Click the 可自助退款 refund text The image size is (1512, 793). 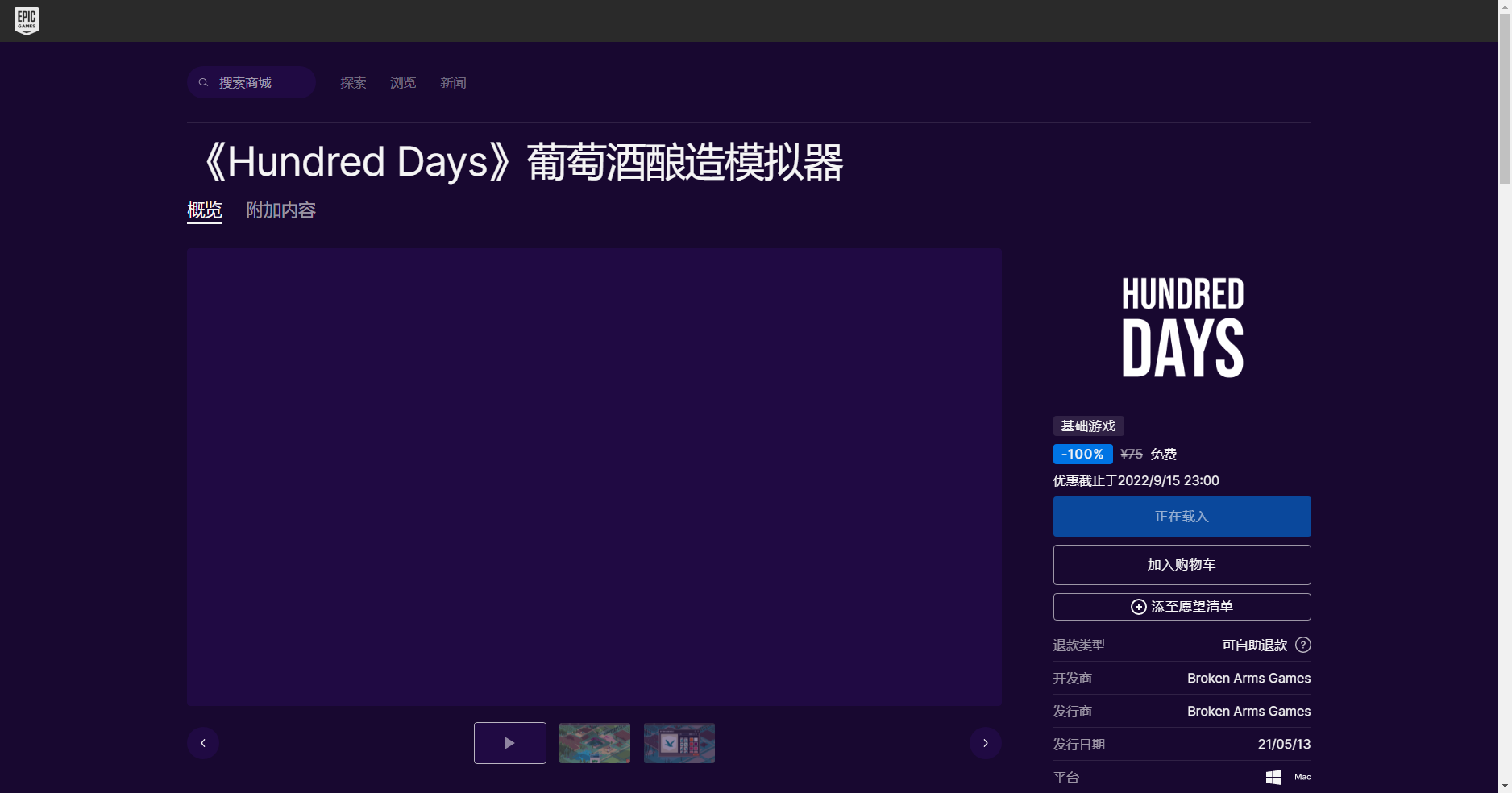pyautogui.click(x=1255, y=646)
